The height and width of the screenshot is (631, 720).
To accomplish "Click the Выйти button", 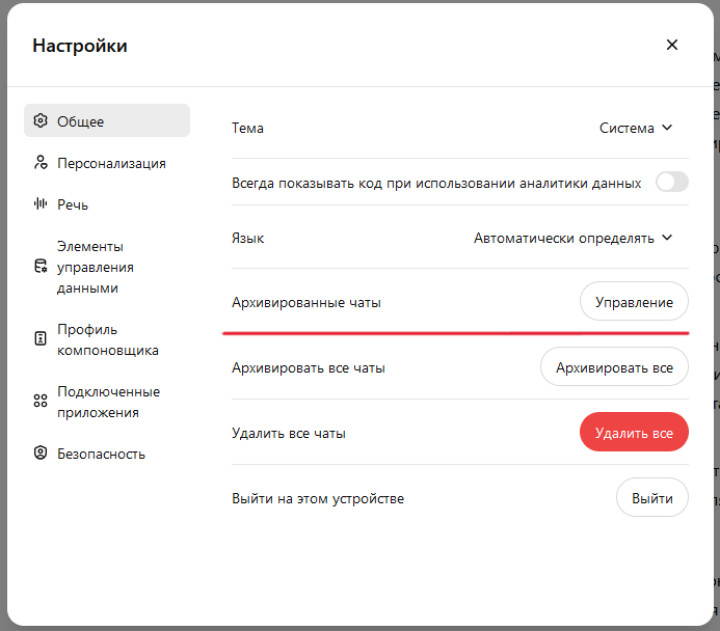I will point(652,498).
